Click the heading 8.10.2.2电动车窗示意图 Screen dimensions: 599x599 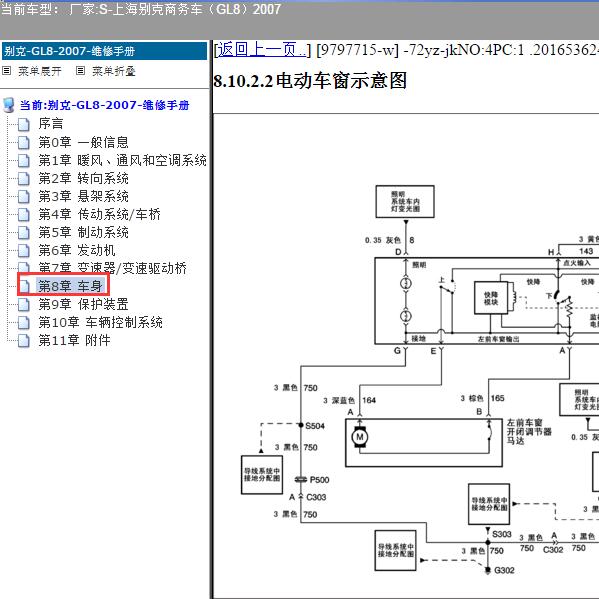310,81
